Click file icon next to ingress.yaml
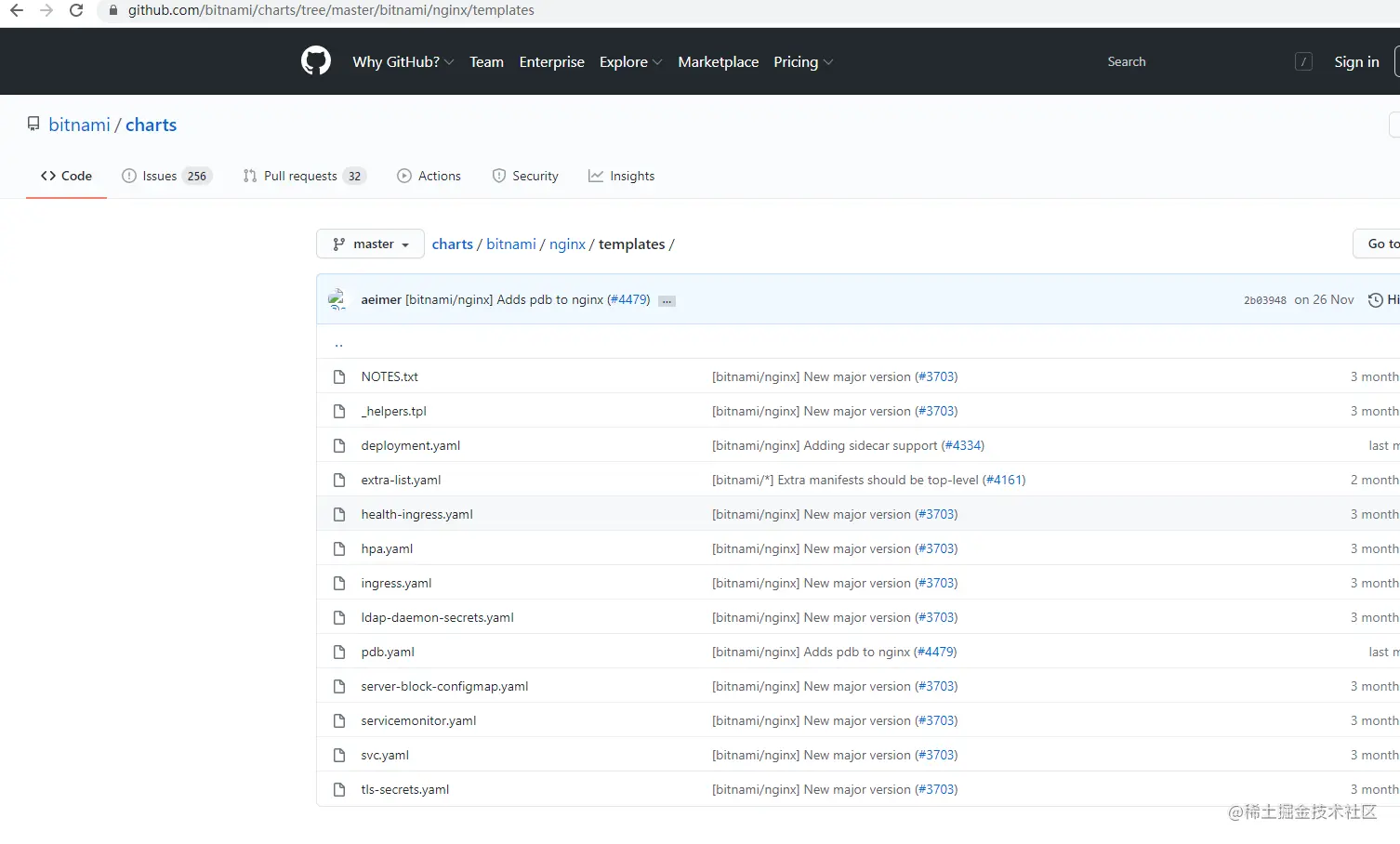This screenshot has height=844, width=1400. (x=339, y=583)
